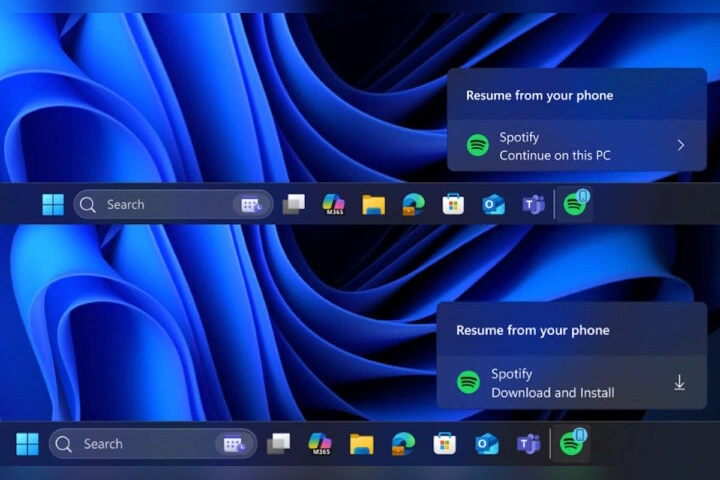The height and width of the screenshot is (480, 720).
Task: Select Spotify Download and Install
Action: click(x=572, y=382)
